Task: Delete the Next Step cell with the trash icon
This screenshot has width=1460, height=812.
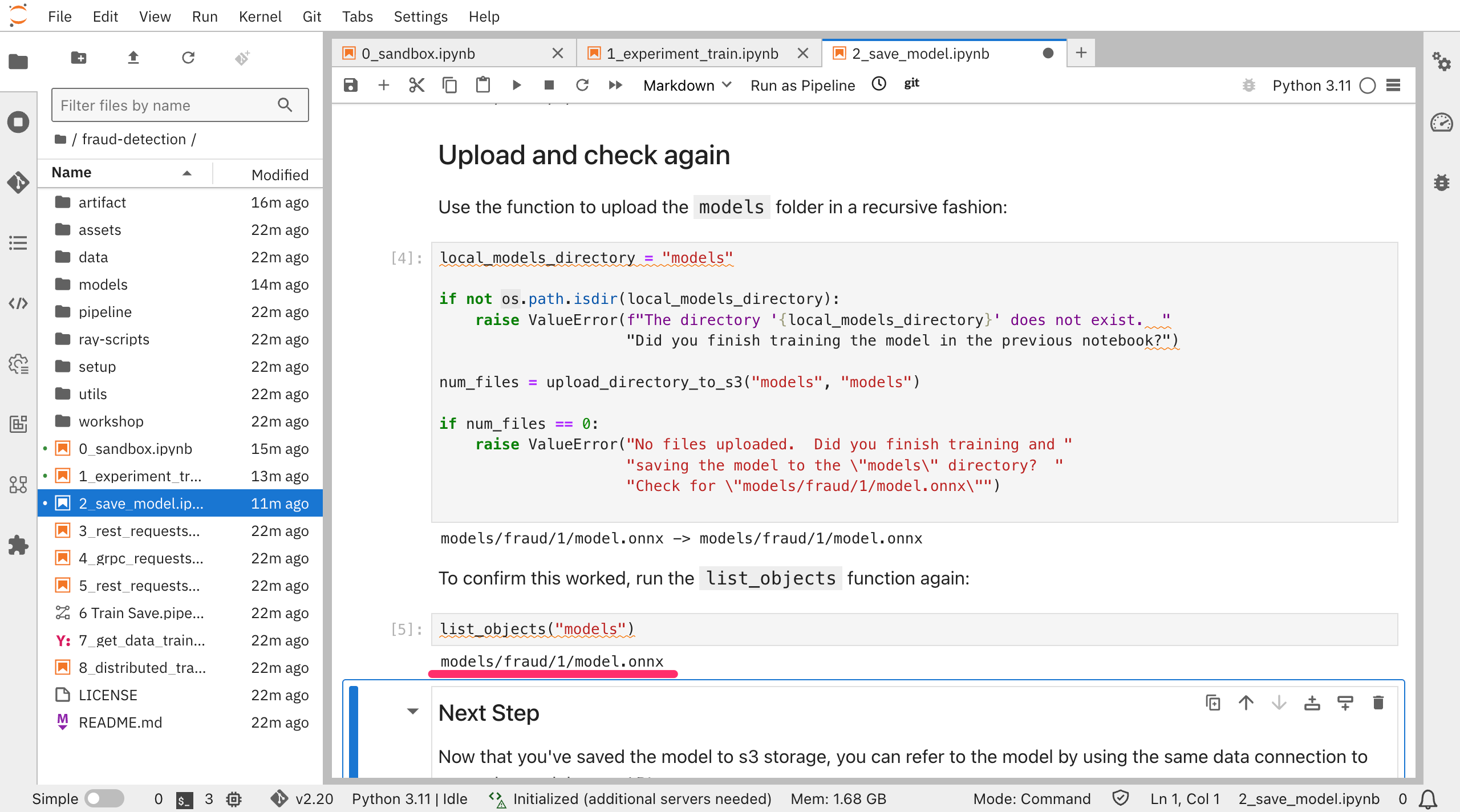Action: click(1378, 703)
